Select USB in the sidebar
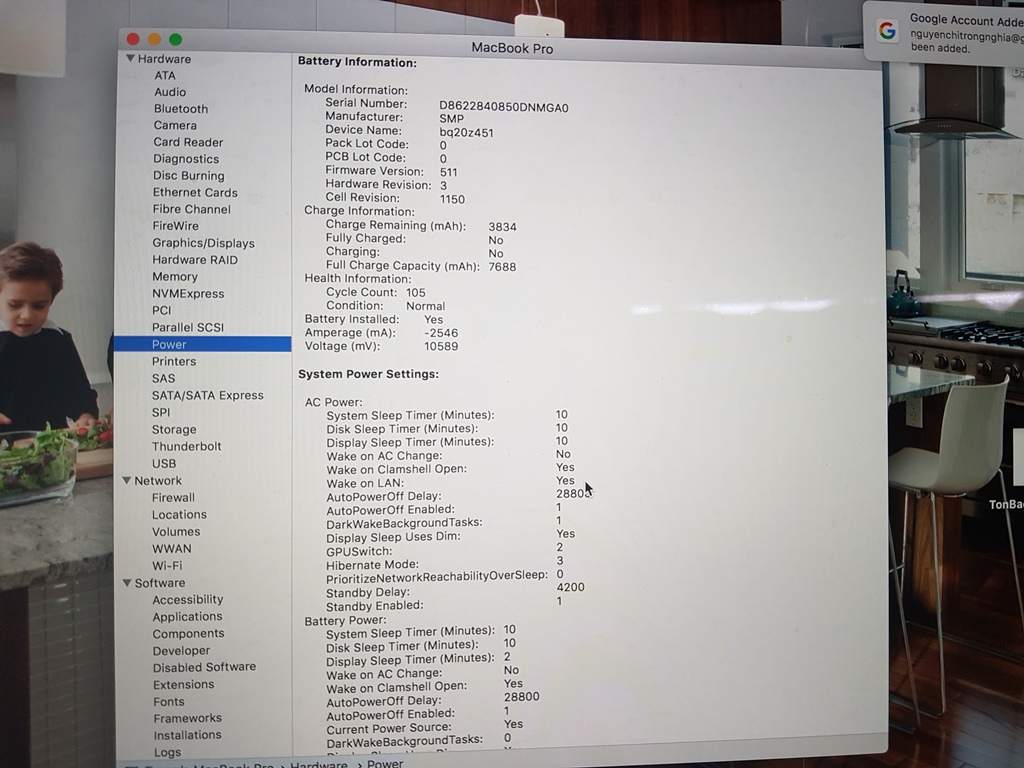Image resolution: width=1024 pixels, height=768 pixels. tap(164, 464)
